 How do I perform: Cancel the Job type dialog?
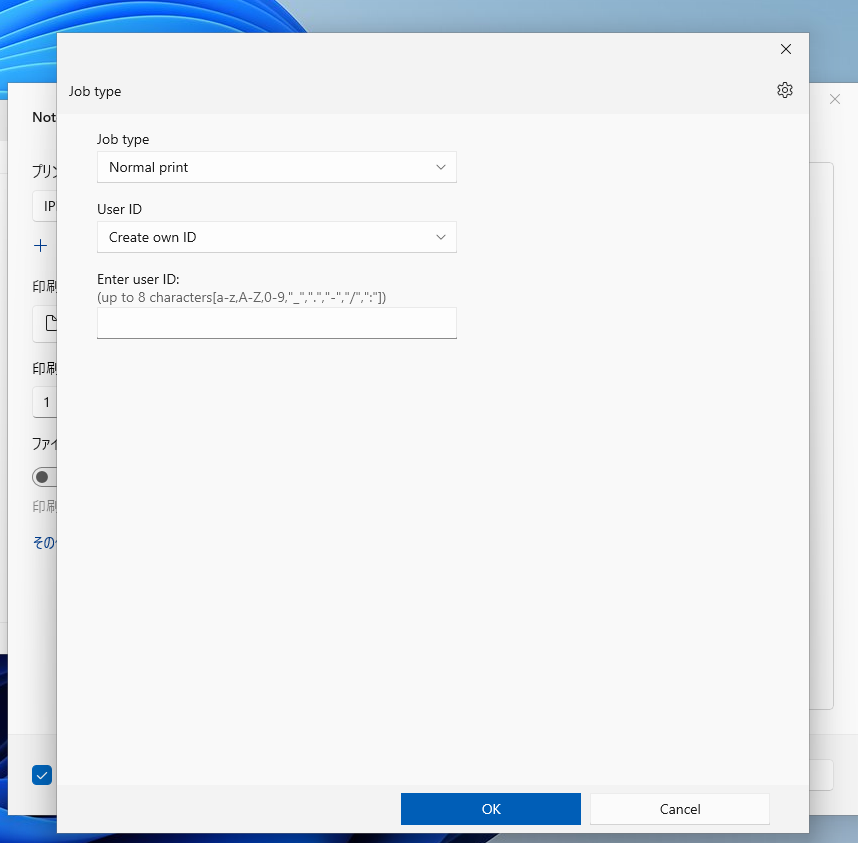(679, 809)
